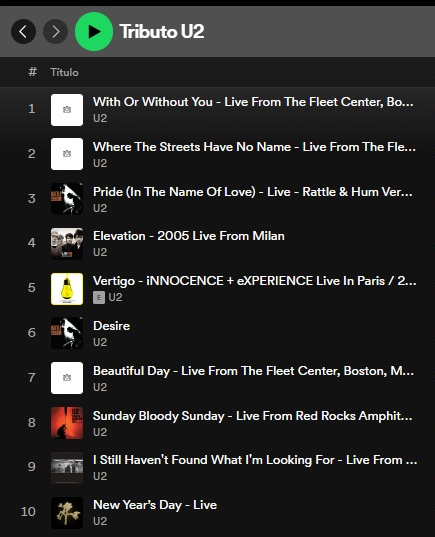The width and height of the screenshot is (435, 537).
Task: Select I Still Haven't Found What I'm Looking For
Action: pyautogui.click(x=255, y=460)
